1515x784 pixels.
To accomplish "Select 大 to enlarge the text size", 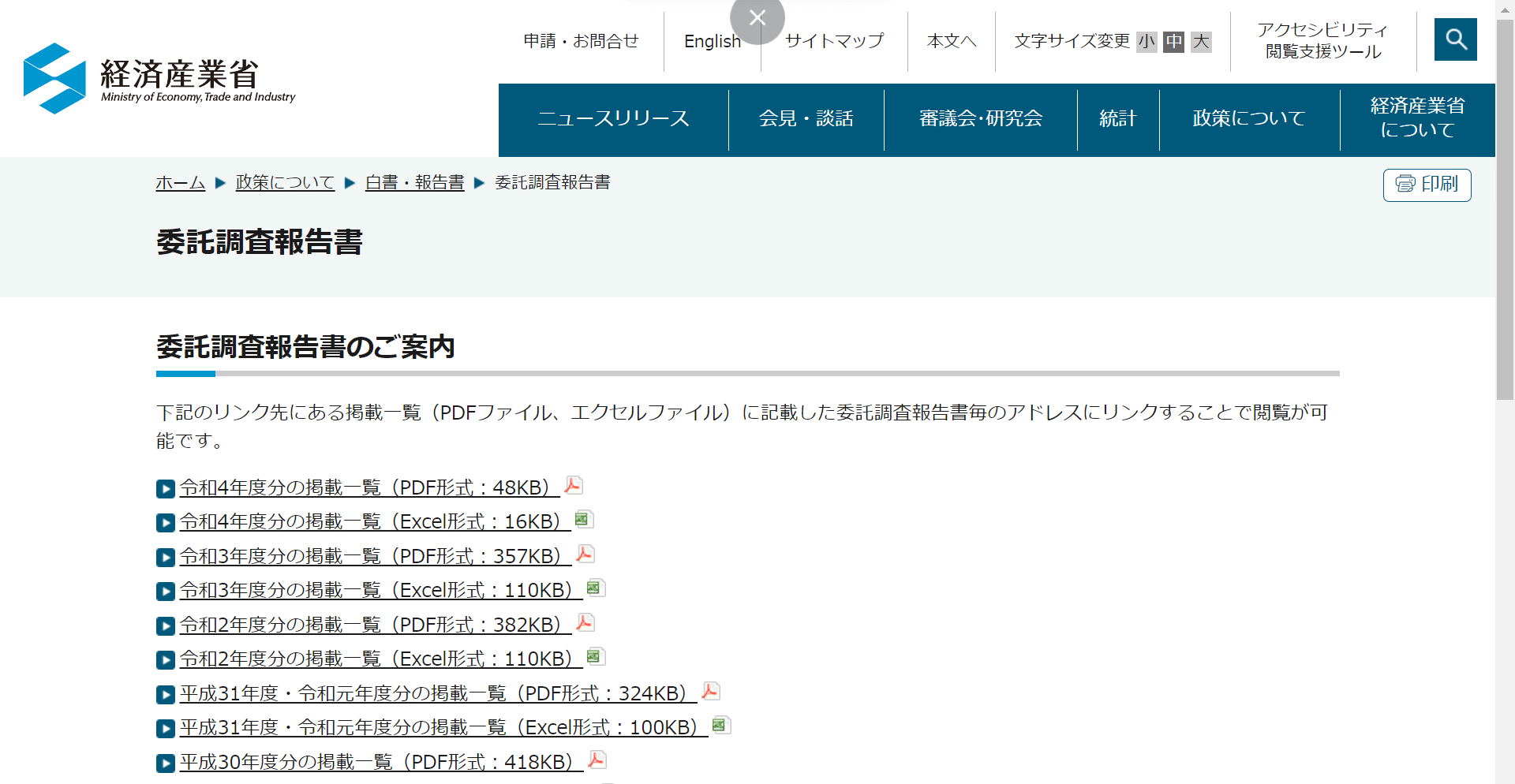I will (1201, 43).
